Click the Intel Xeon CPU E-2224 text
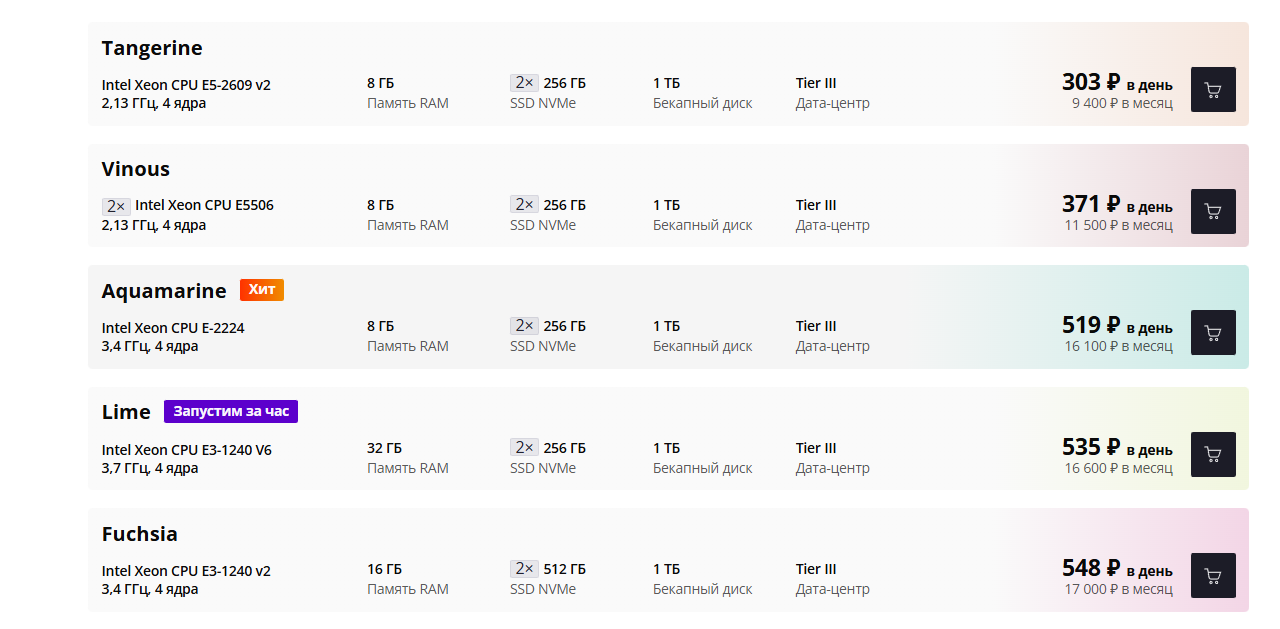1280x629 pixels. [x=173, y=328]
